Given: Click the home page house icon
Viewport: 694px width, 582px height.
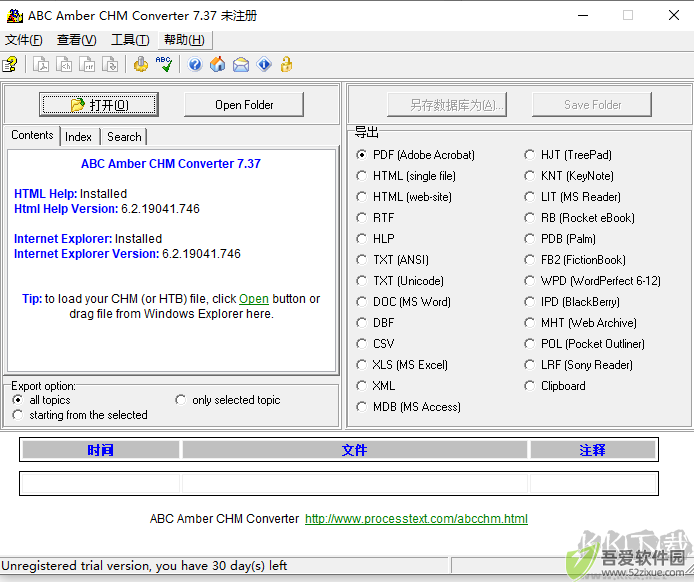Looking at the screenshot, I should pos(218,65).
